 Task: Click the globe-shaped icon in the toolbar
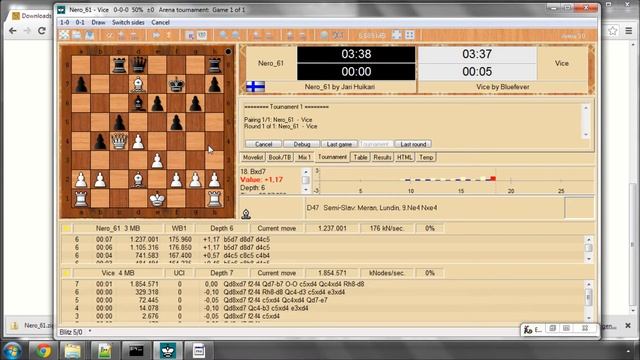tap(324, 35)
